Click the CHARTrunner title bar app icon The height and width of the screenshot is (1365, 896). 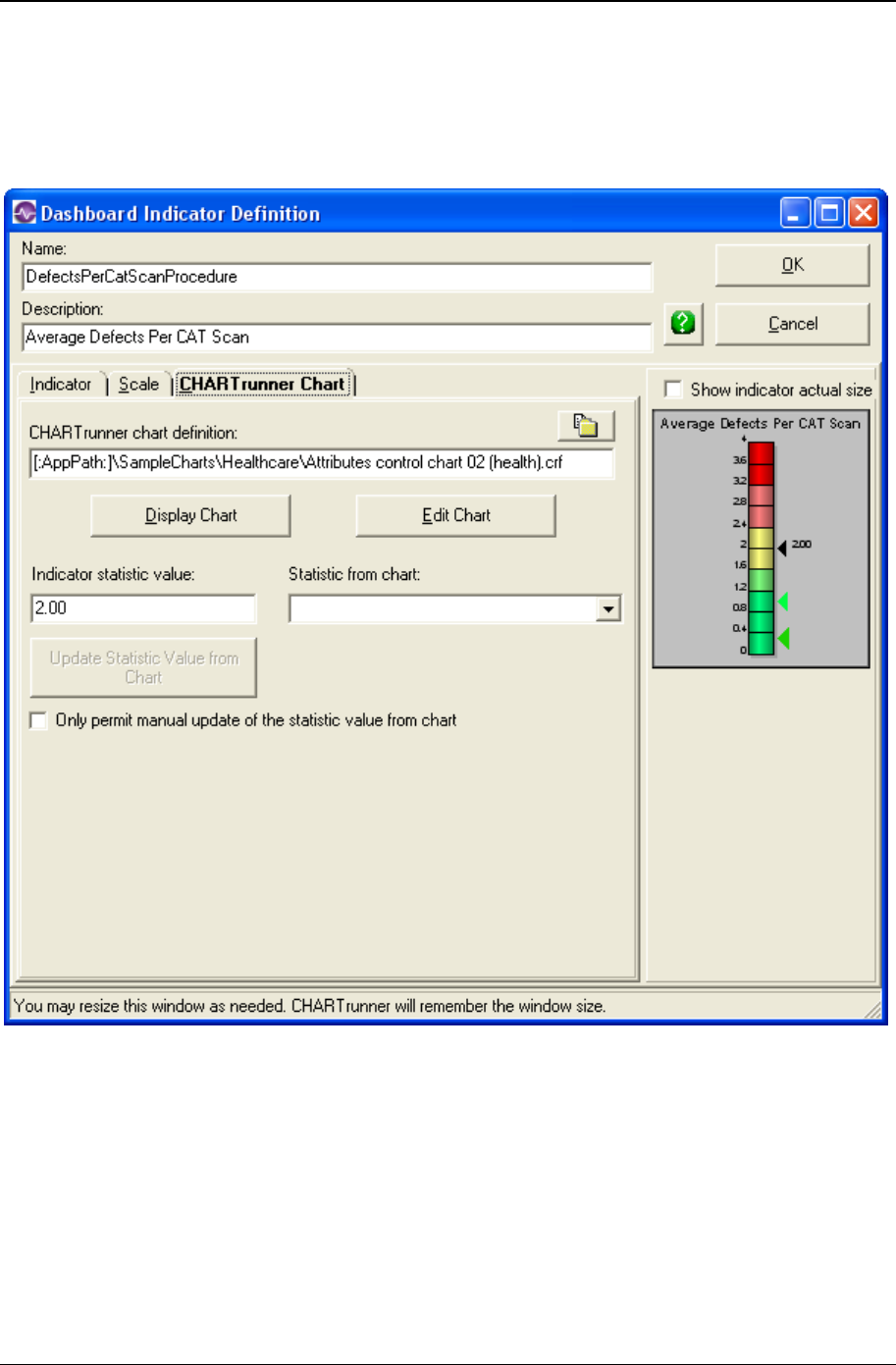click(x=25, y=213)
